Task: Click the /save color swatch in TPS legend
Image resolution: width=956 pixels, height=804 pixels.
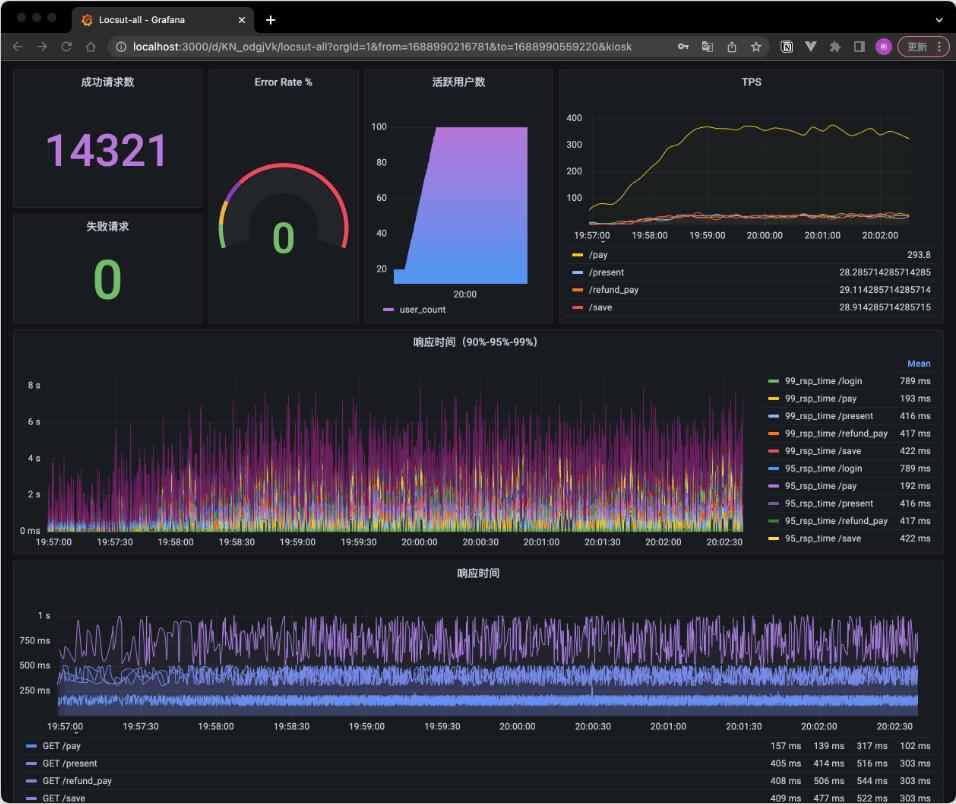Action: pyautogui.click(x=577, y=307)
